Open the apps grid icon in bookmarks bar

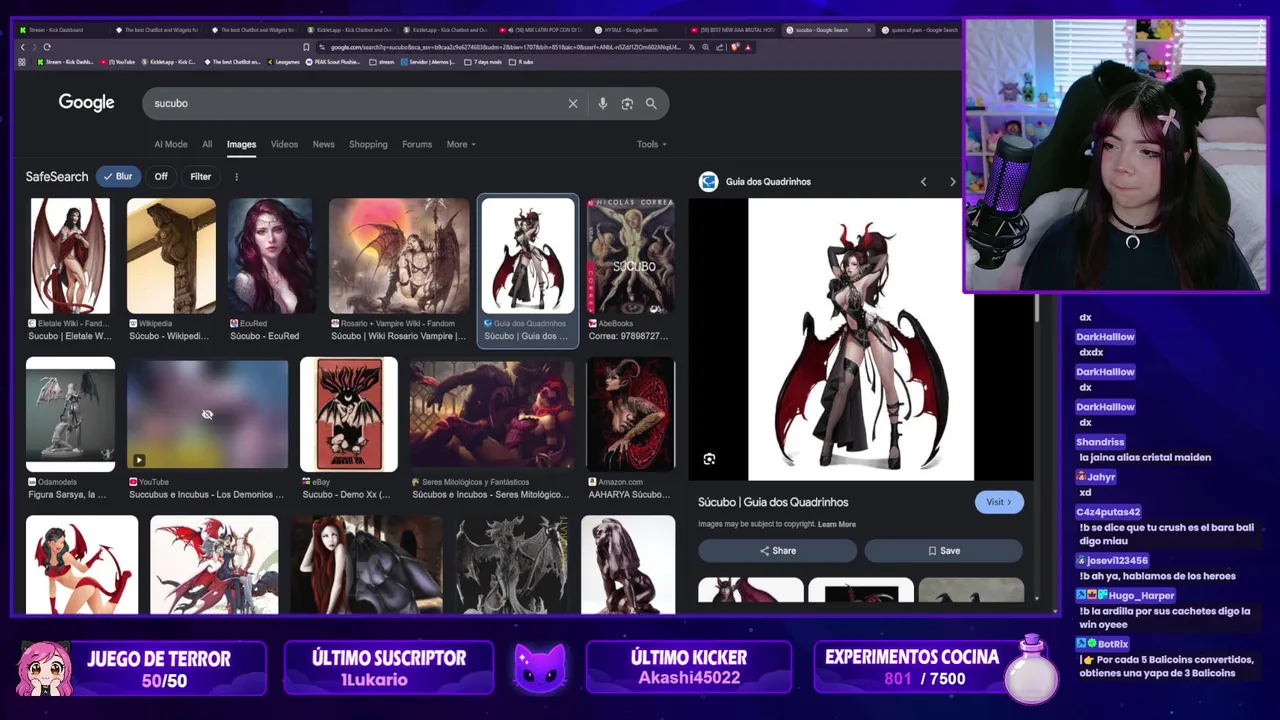click(x=22, y=62)
